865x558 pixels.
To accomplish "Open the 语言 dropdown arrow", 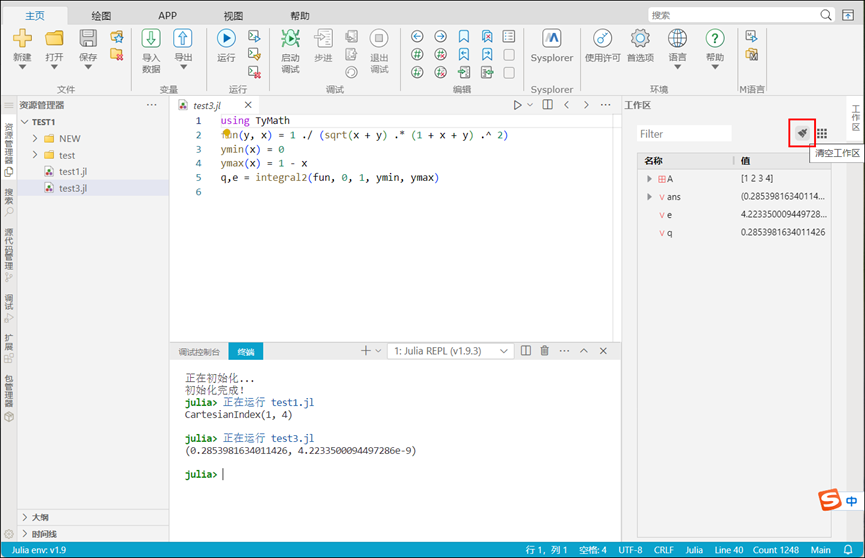I will click(677, 67).
